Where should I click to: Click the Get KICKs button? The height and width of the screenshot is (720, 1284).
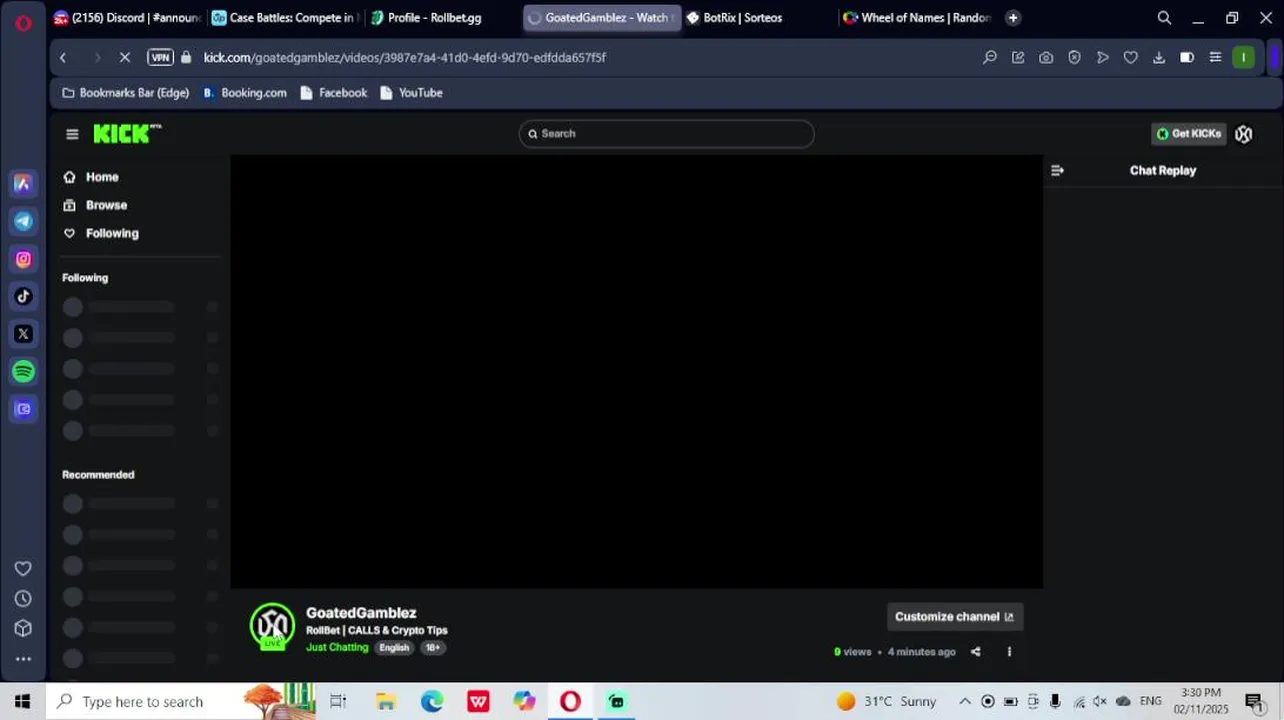click(1189, 134)
